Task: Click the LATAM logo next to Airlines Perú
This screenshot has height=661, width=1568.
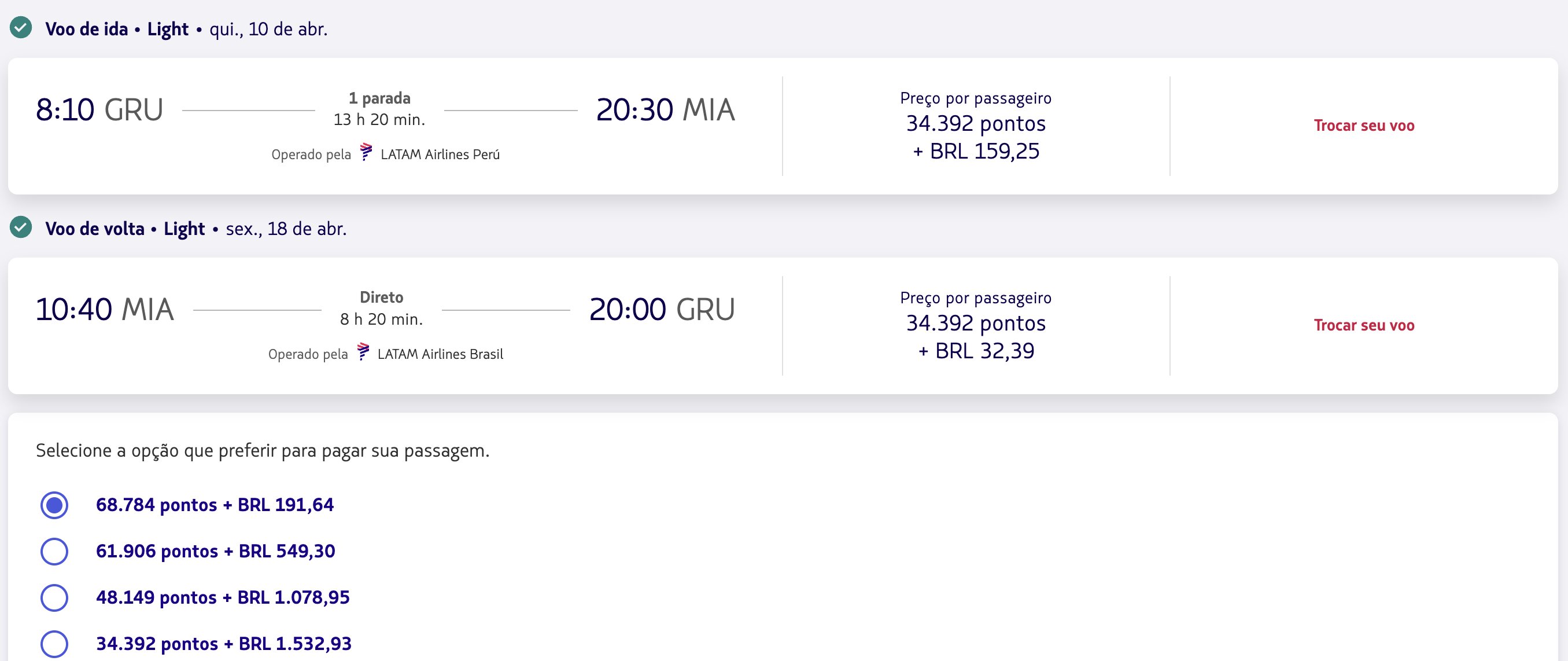Action: click(x=366, y=152)
